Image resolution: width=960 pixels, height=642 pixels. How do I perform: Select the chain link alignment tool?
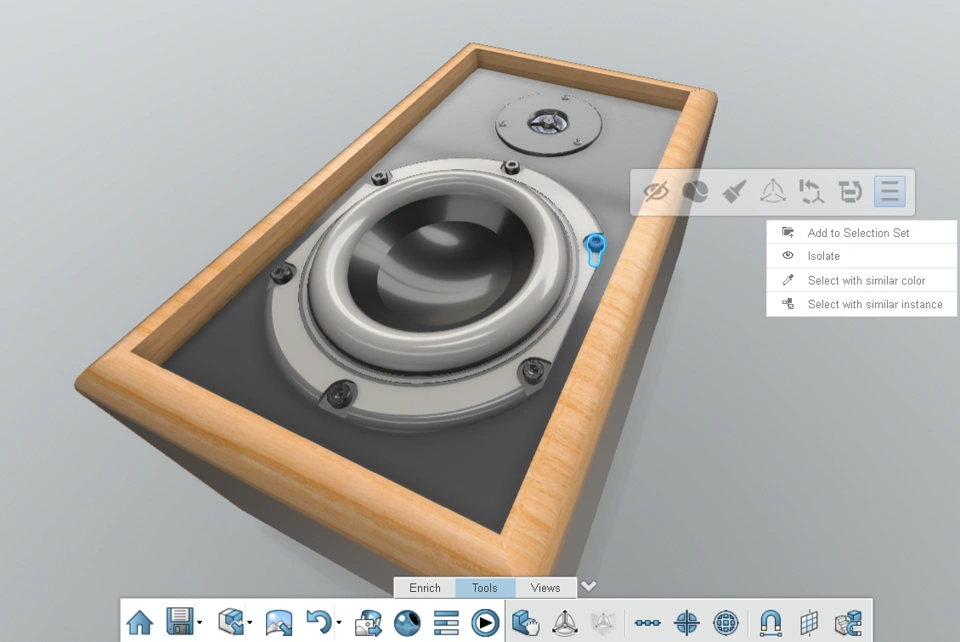pos(647,623)
